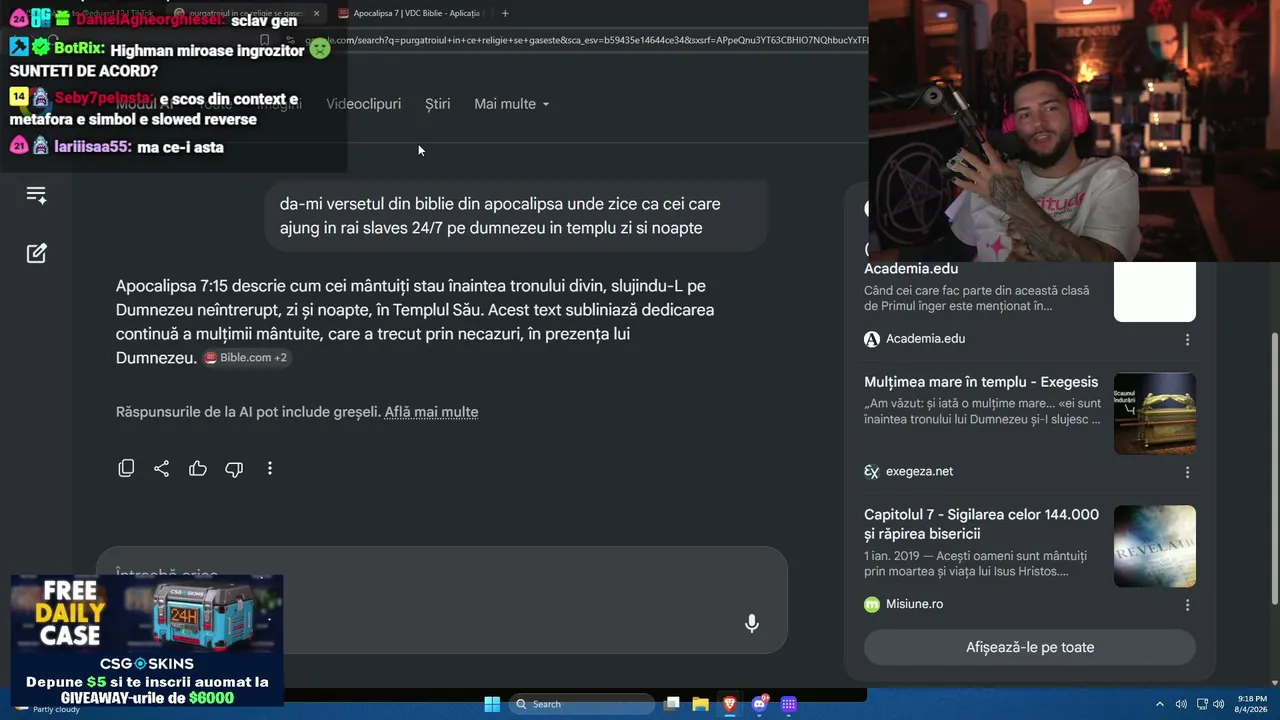
Task: Open Task View on the taskbar
Action: tap(673, 704)
